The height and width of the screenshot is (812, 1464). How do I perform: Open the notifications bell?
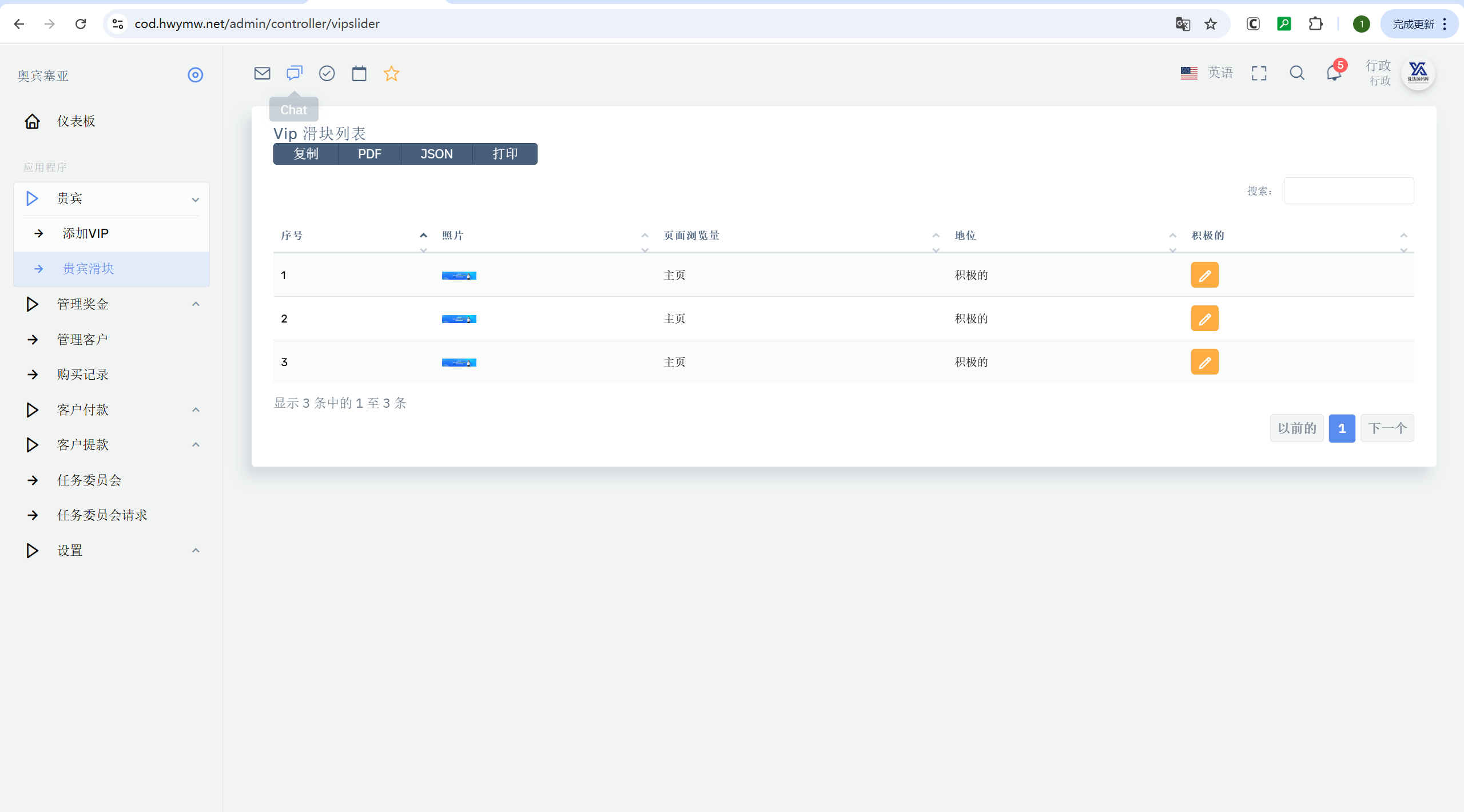[x=1334, y=73]
